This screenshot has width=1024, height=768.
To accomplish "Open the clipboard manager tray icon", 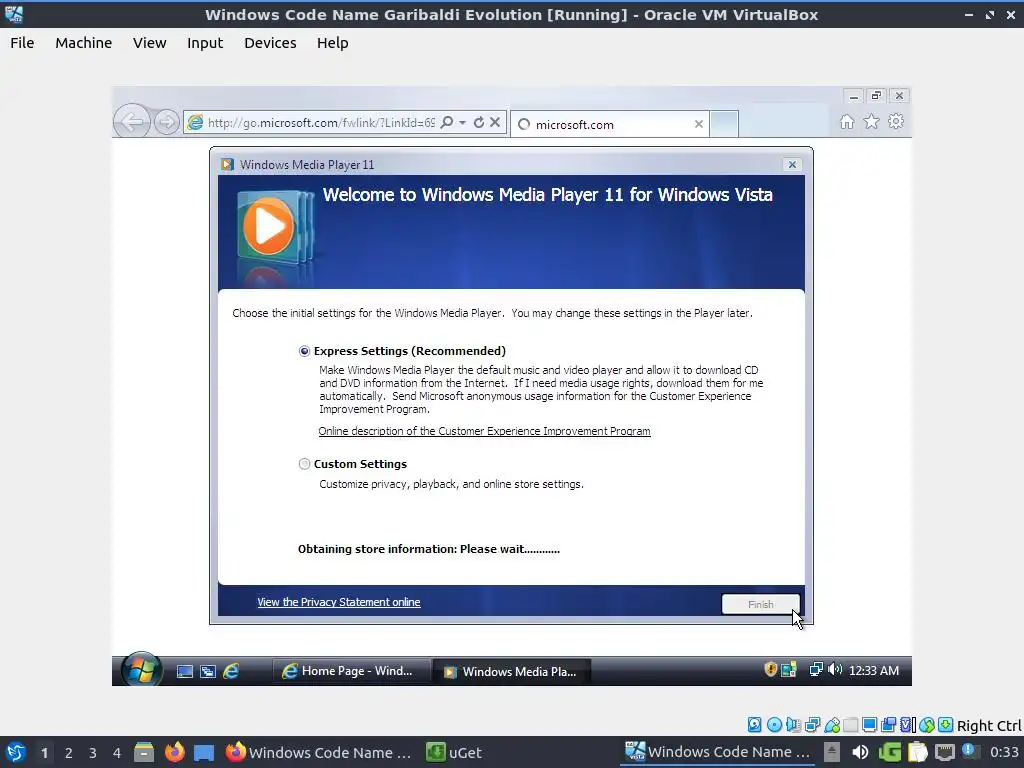I will coord(918,752).
